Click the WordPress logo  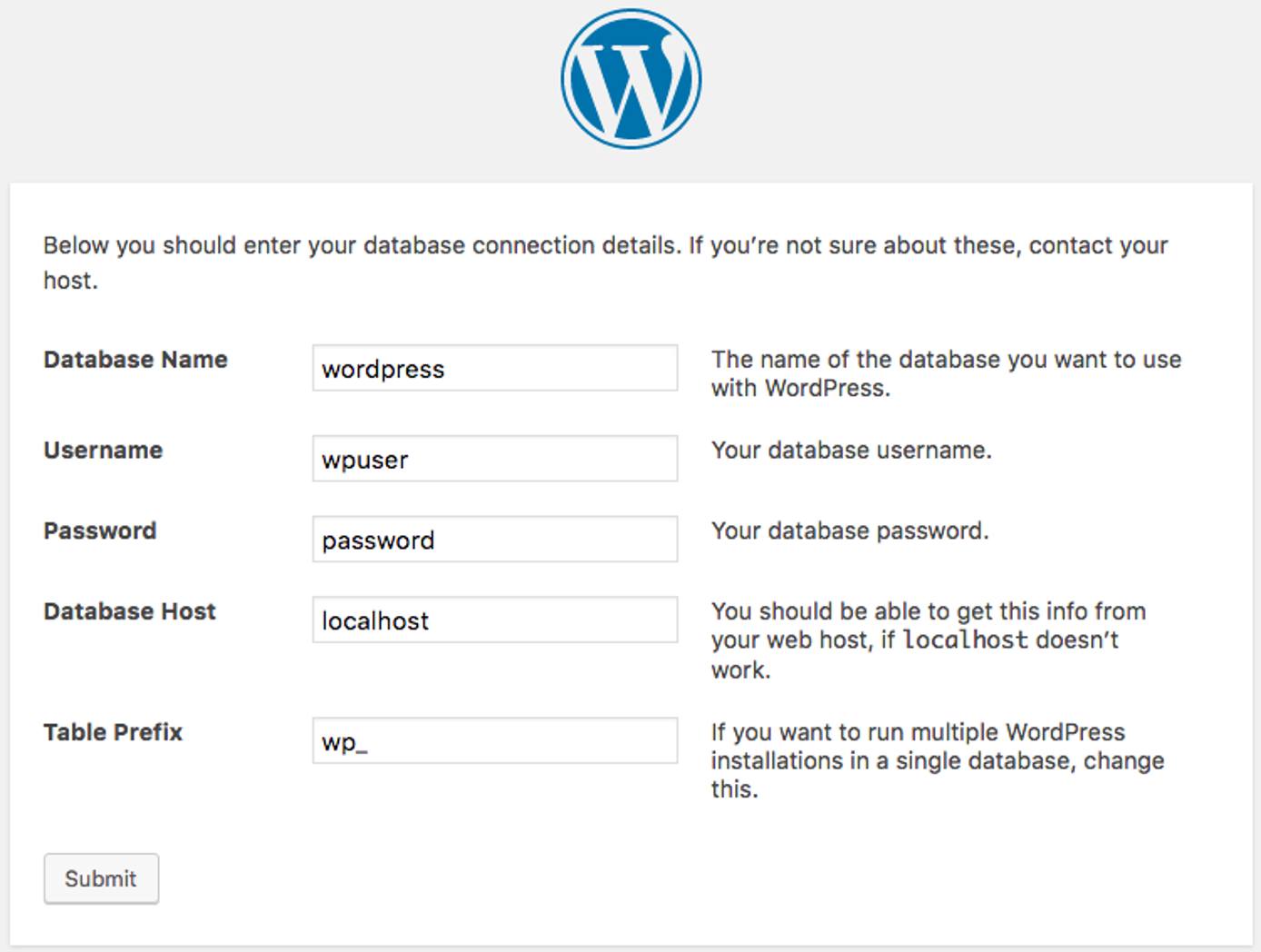point(630,78)
